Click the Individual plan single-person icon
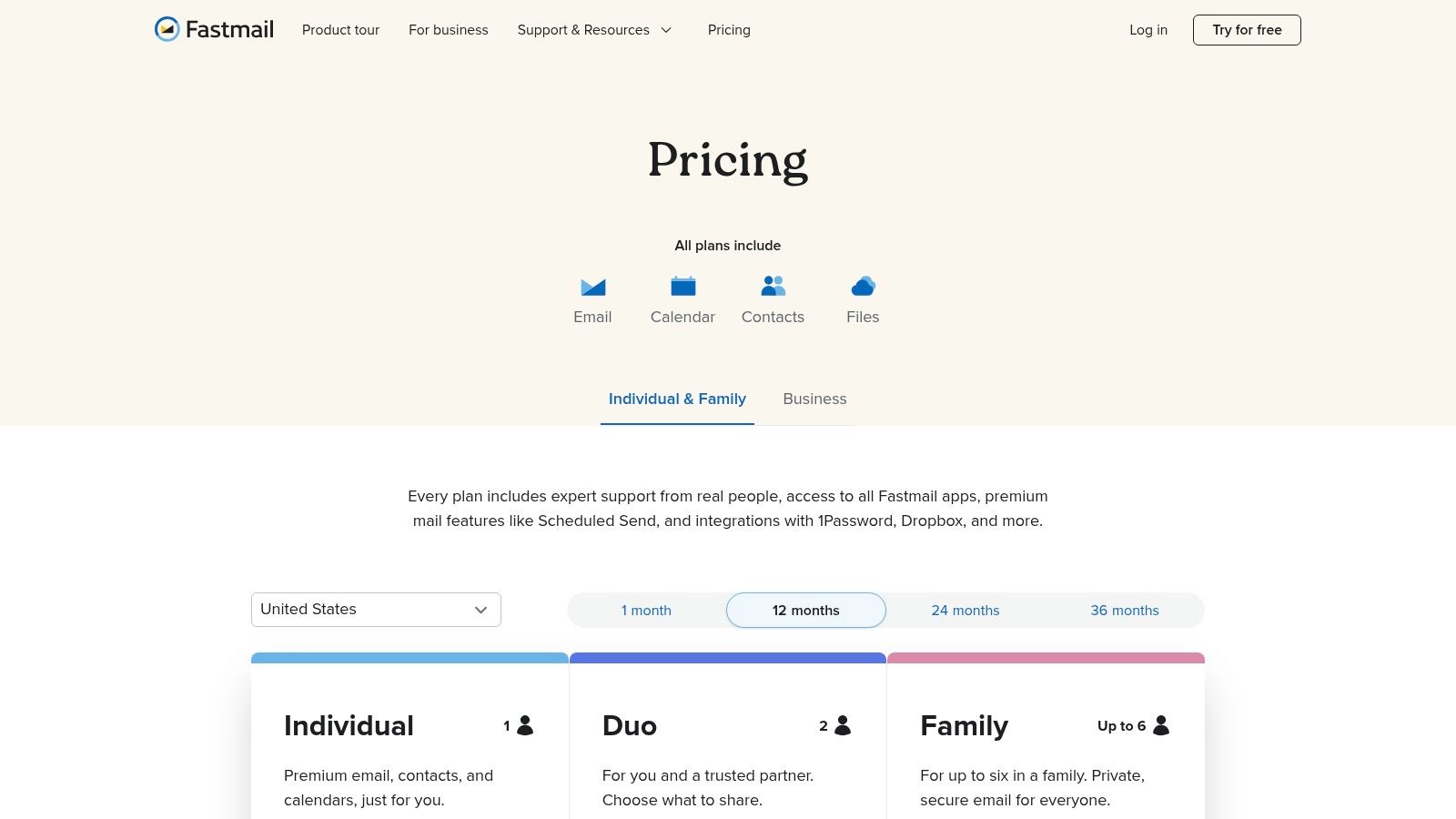The height and width of the screenshot is (819, 1456). point(525,725)
